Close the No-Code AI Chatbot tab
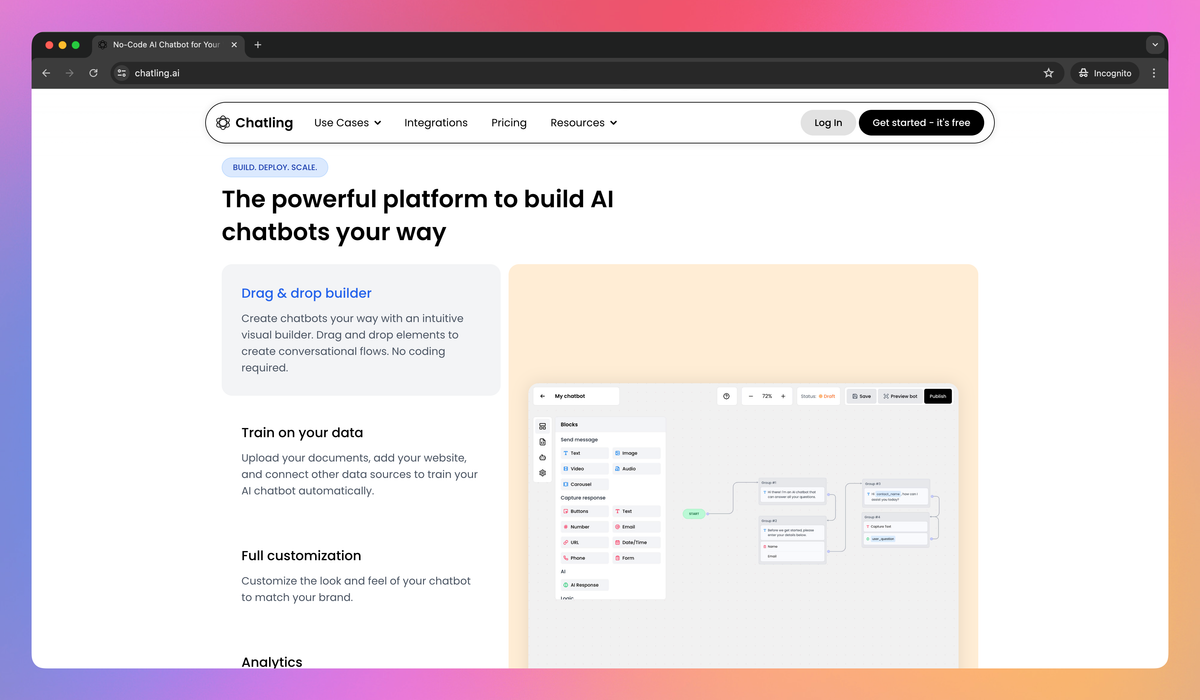The height and width of the screenshot is (700, 1200). pos(234,45)
